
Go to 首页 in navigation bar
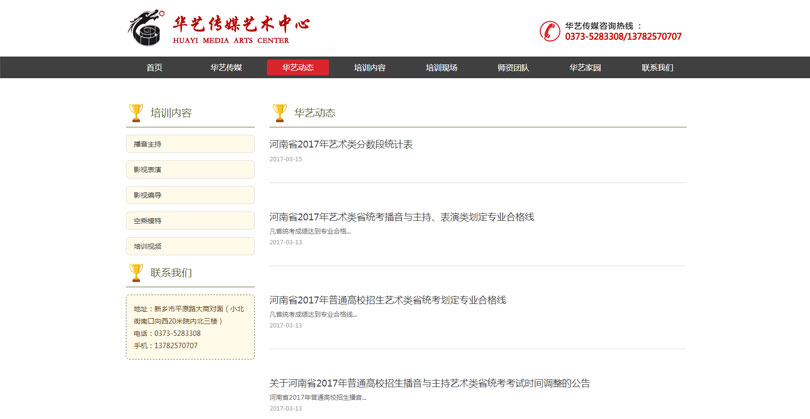click(x=154, y=68)
